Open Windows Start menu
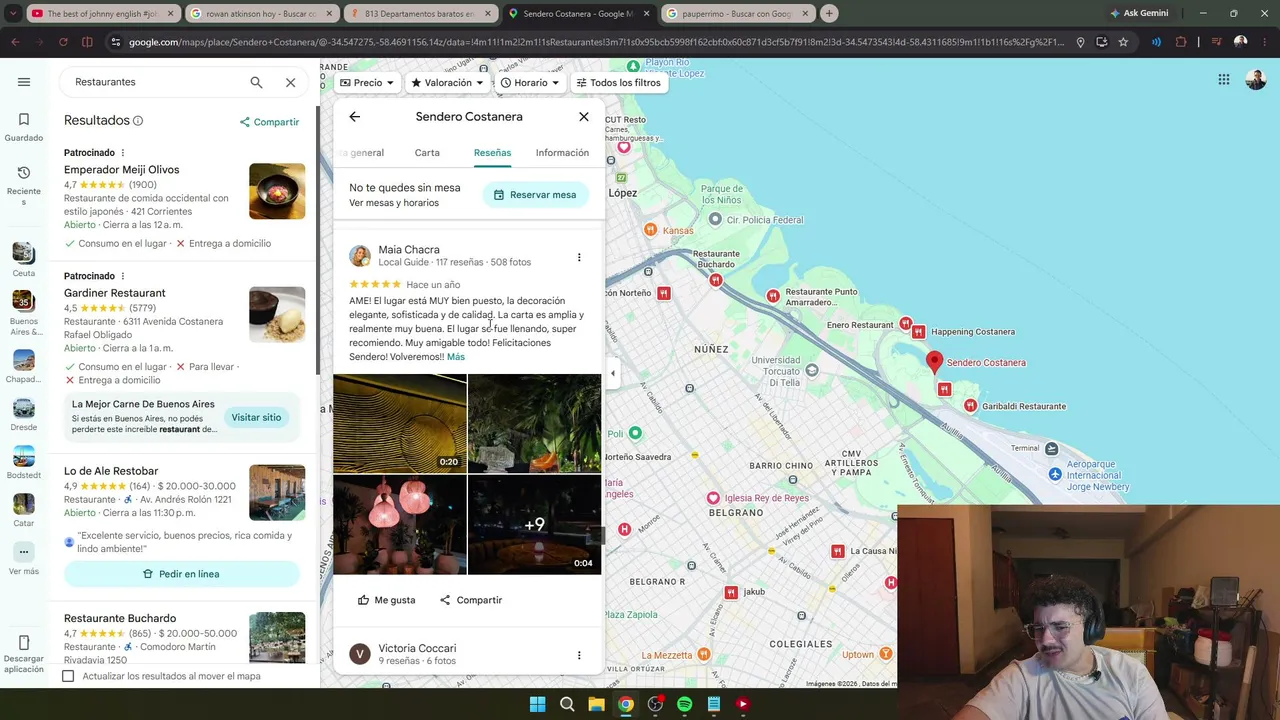Viewport: 1280px width, 720px height. [x=537, y=704]
